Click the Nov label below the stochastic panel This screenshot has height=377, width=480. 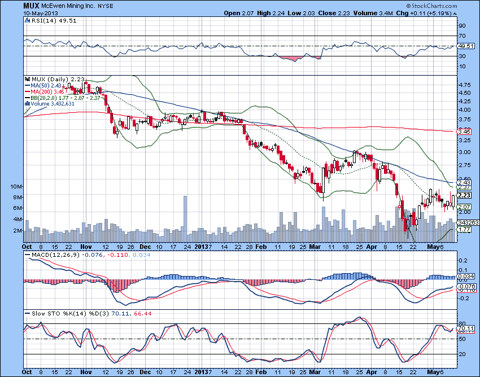(x=86, y=372)
